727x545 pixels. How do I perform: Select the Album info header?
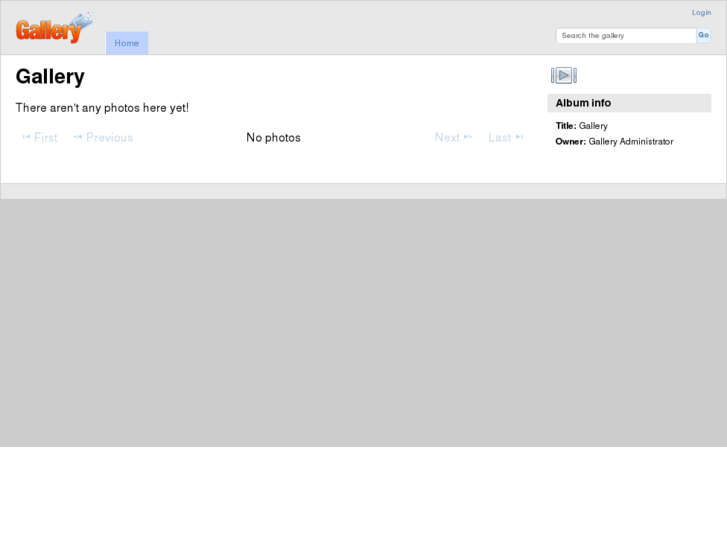629,103
